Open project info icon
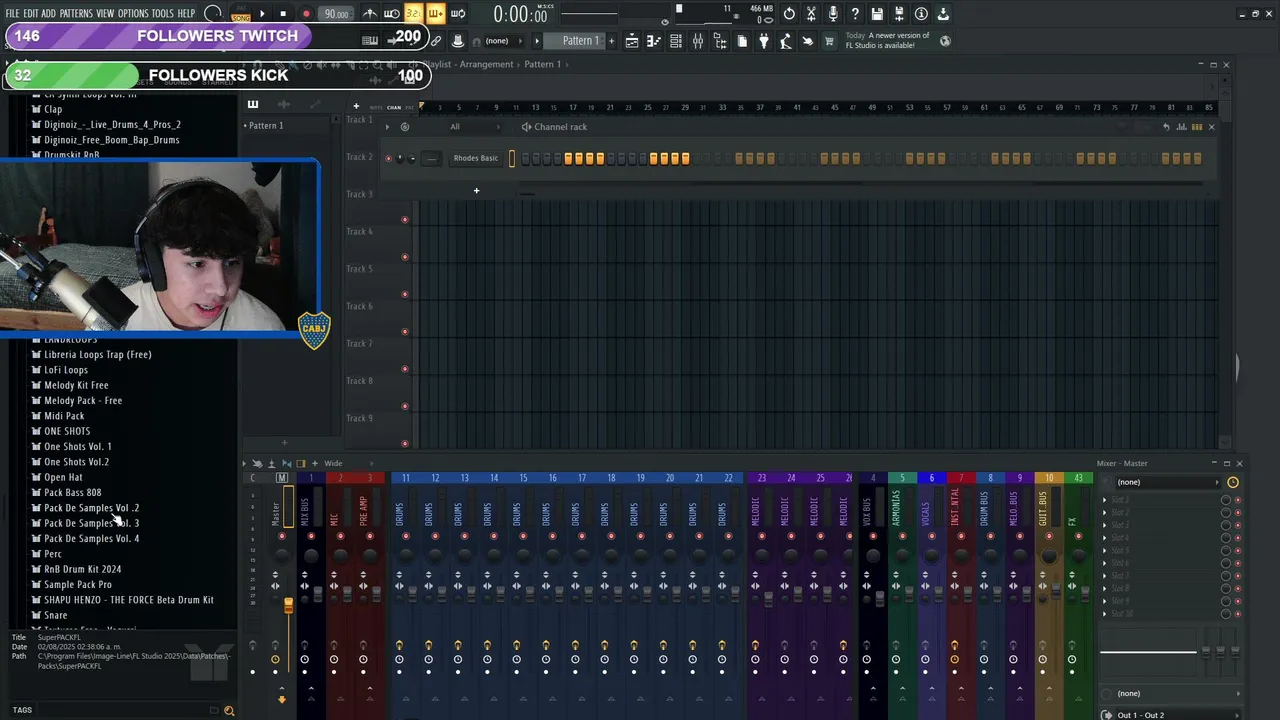This screenshot has width=1280, height=720. [x=921, y=14]
